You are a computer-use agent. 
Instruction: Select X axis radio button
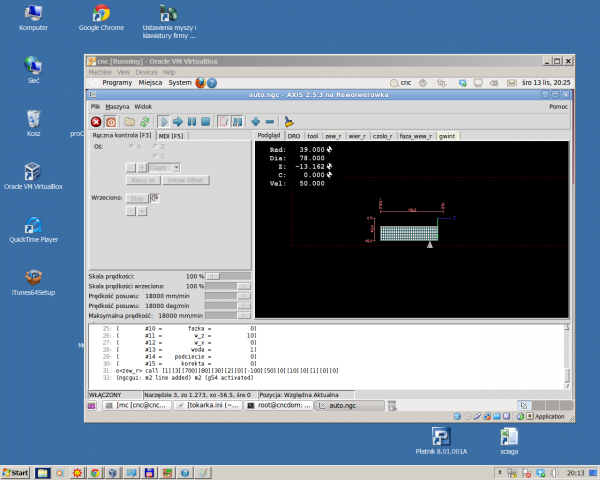point(131,146)
